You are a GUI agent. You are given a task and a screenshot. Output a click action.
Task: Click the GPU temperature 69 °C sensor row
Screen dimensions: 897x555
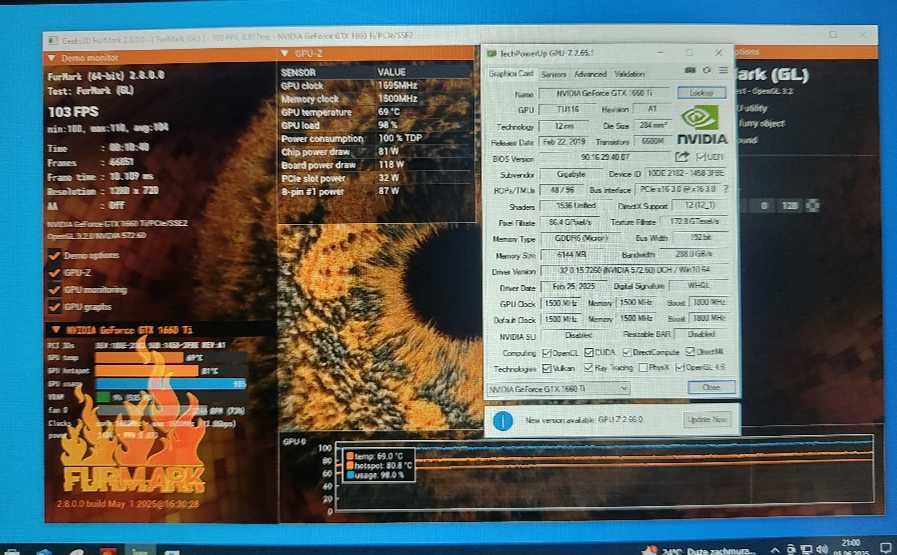pos(376,112)
